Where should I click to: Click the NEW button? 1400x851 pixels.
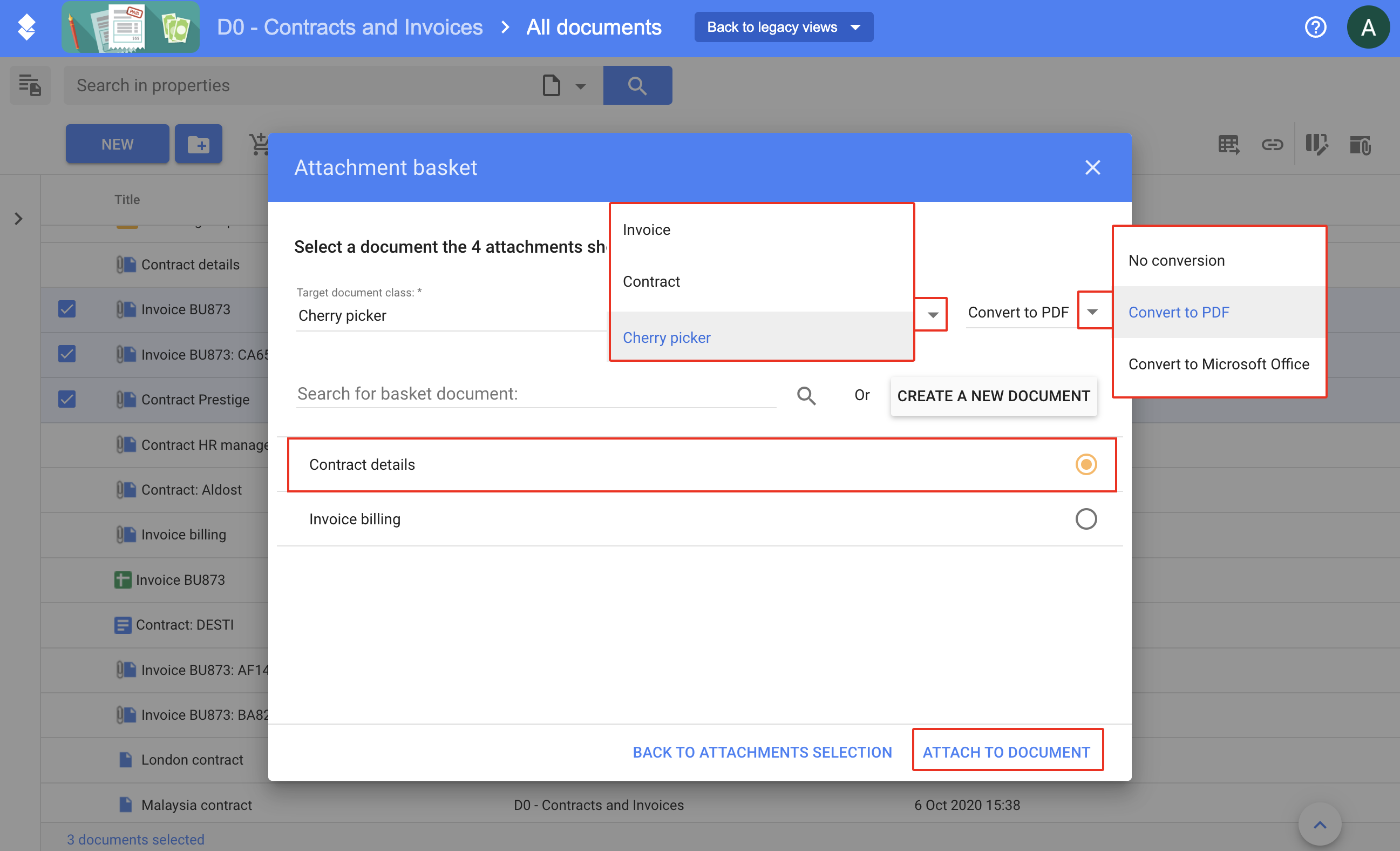[117, 144]
